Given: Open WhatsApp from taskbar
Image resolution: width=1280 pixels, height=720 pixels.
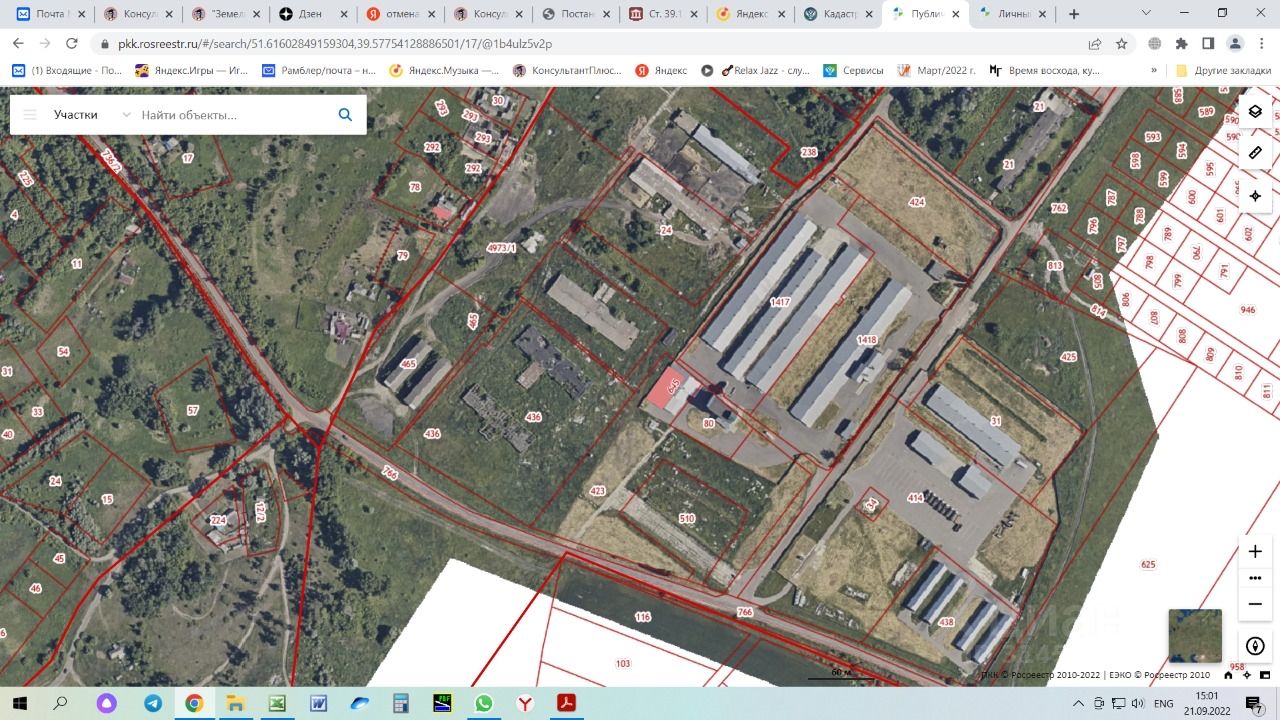Looking at the screenshot, I should (484, 703).
